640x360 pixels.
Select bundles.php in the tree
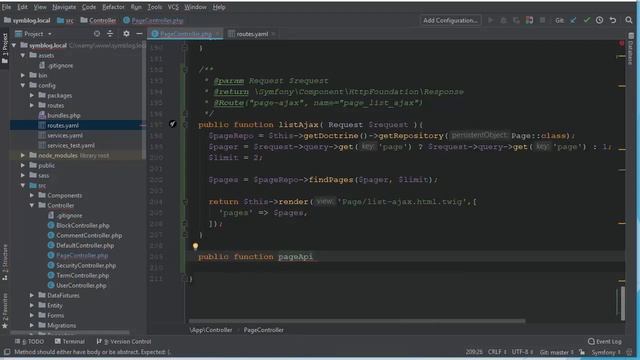(63, 116)
